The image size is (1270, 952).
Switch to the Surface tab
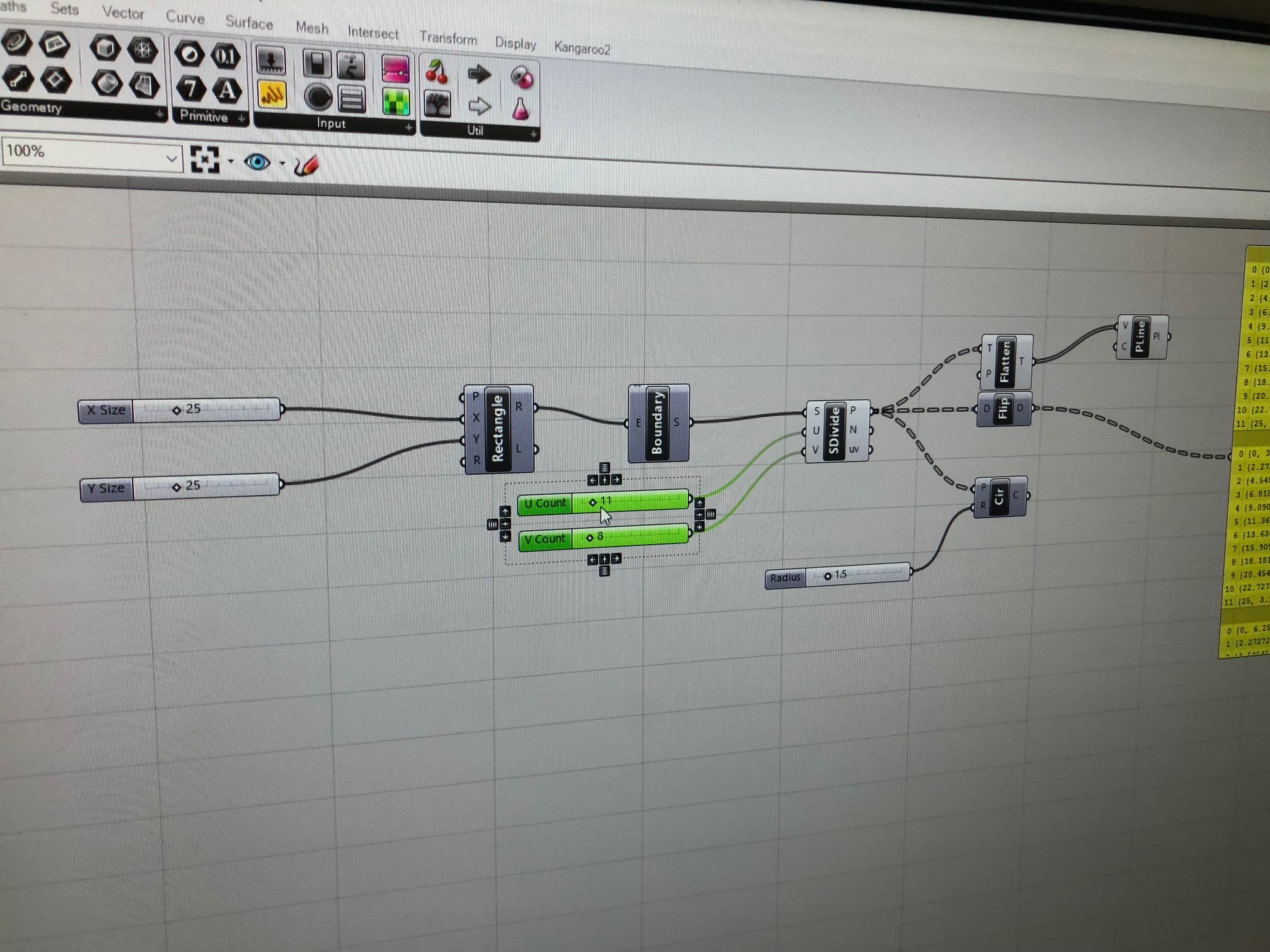click(x=249, y=23)
